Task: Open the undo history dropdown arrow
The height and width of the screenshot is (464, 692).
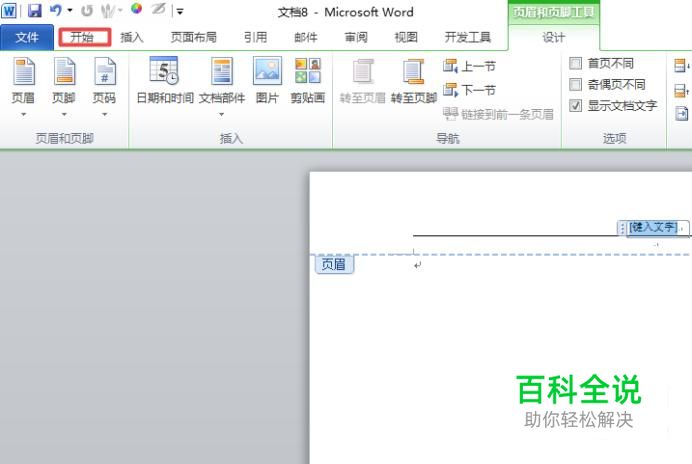Action: click(x=70, y=10)
